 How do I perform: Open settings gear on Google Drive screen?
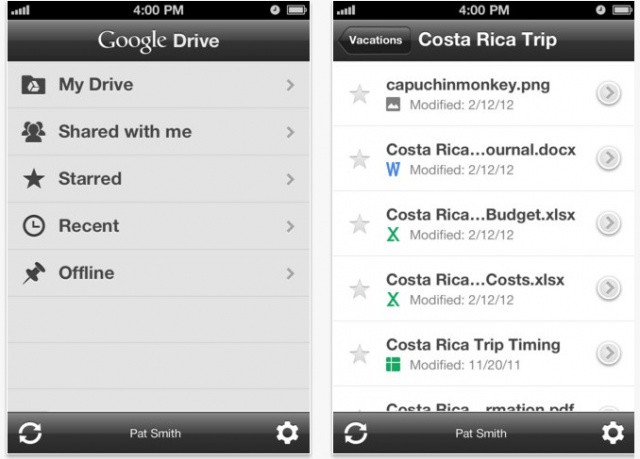287,433
